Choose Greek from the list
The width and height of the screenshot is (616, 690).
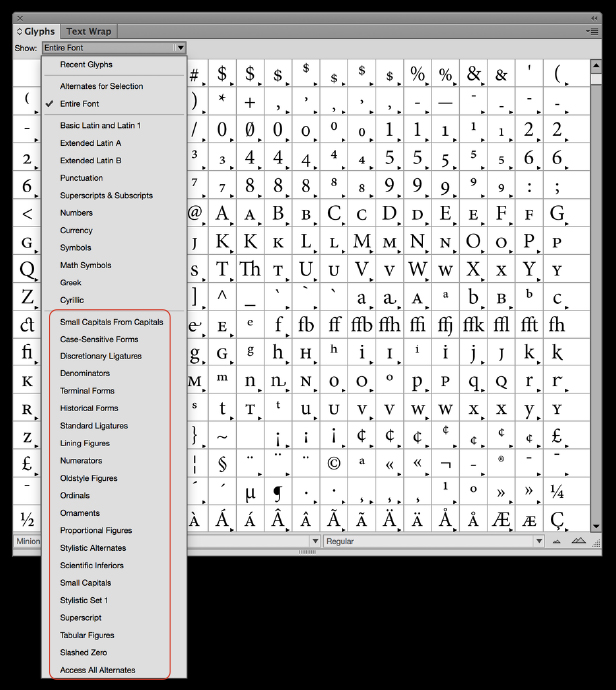pyautogui.click(x=114, y=283)
